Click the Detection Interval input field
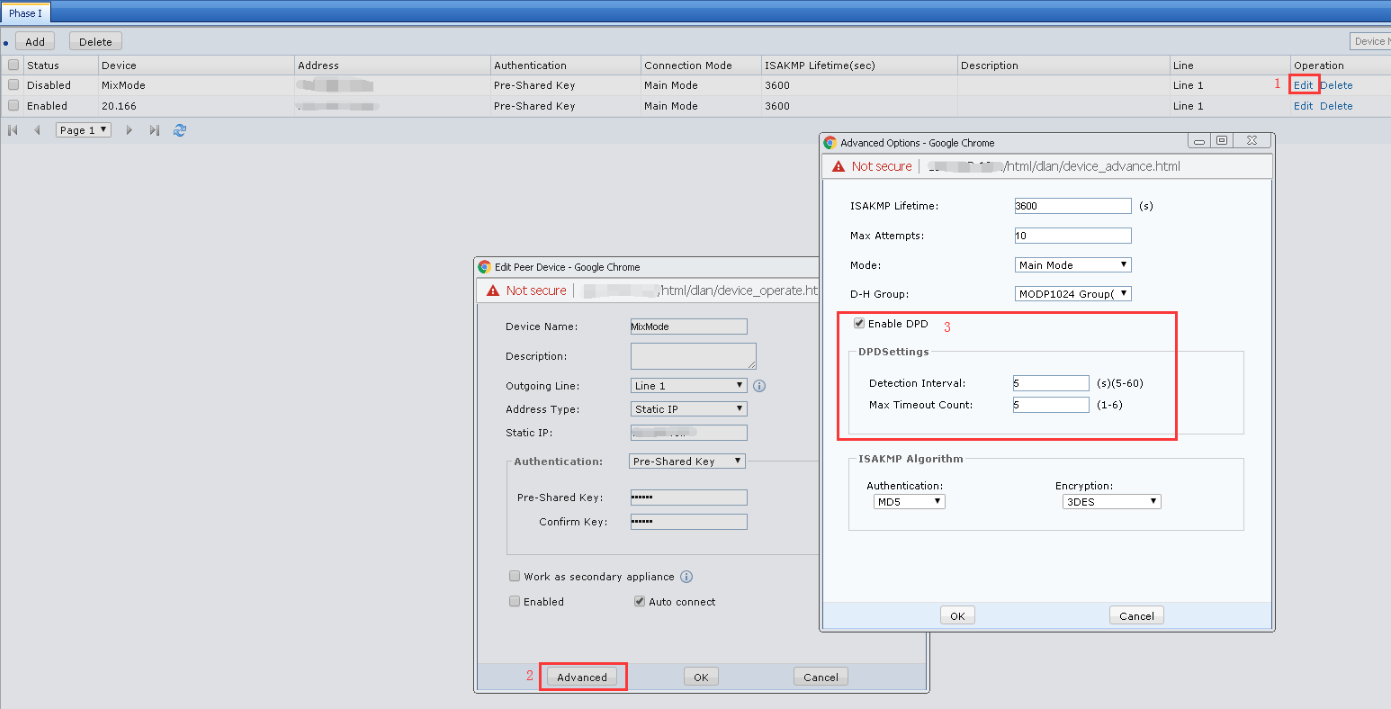The image size is (1391, 709). coord(1050,383)
